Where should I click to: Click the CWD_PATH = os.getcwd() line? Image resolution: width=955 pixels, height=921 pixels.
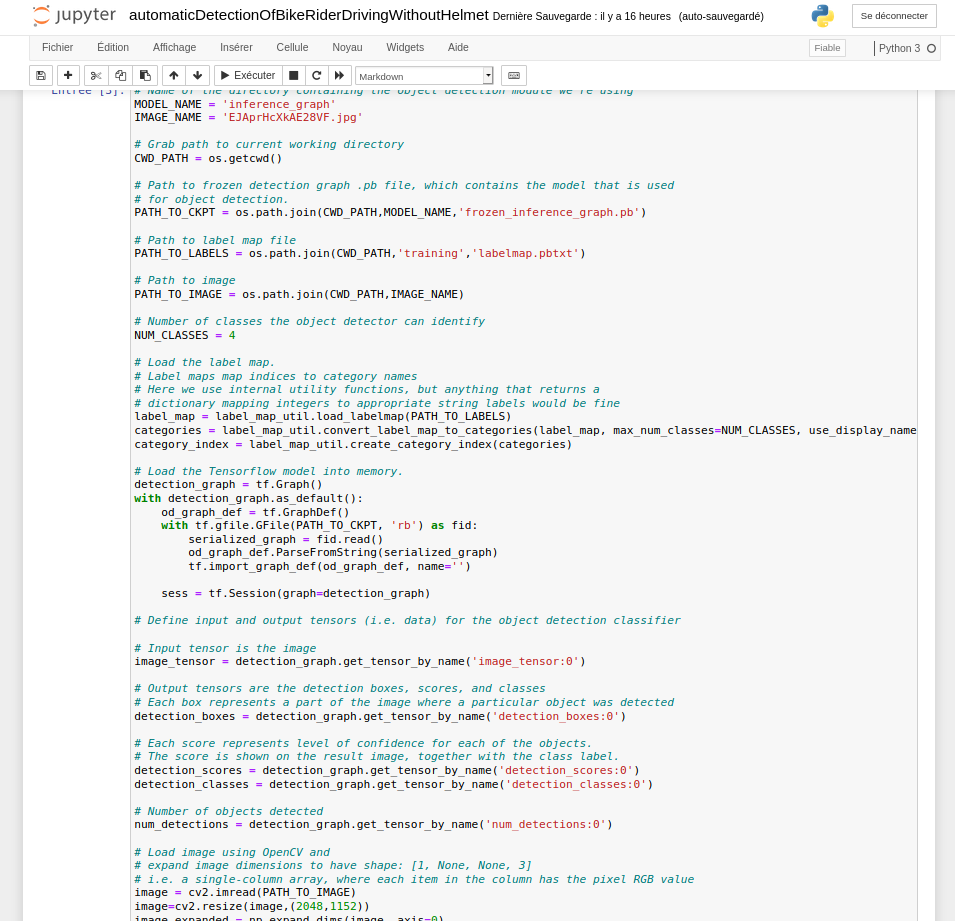coord(208,158)
